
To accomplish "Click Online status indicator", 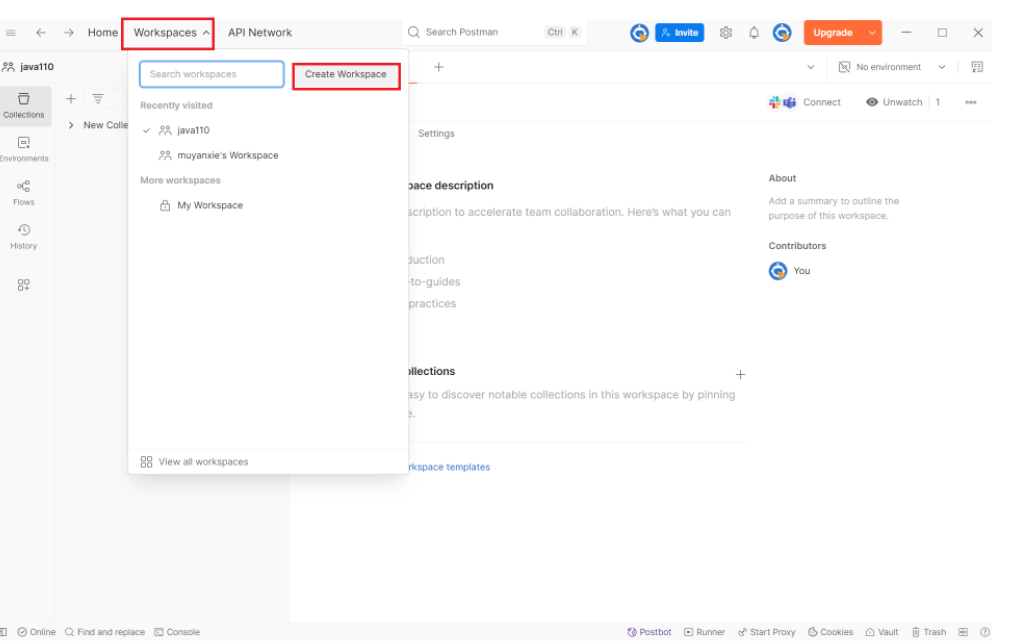I will tap(36, 632).
